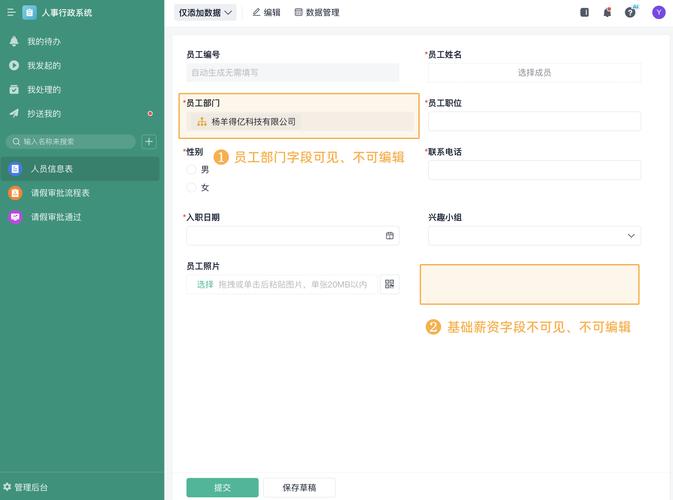The image size is (673, 500).
Task: Click the 人员信息表 sidebar entry text
Action: (x=52, y=169)
